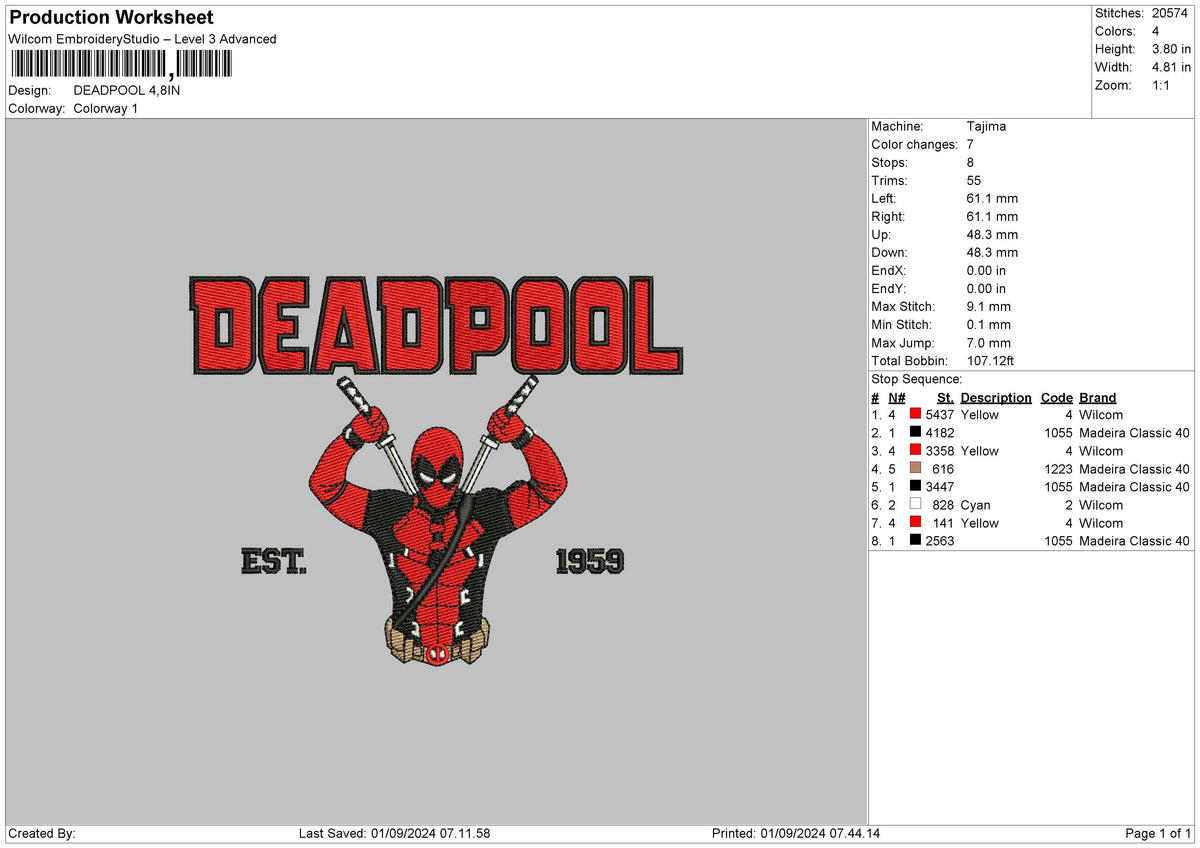Select the red thread swatch in row 1
1200x848 pixels.
coord(917,415)
